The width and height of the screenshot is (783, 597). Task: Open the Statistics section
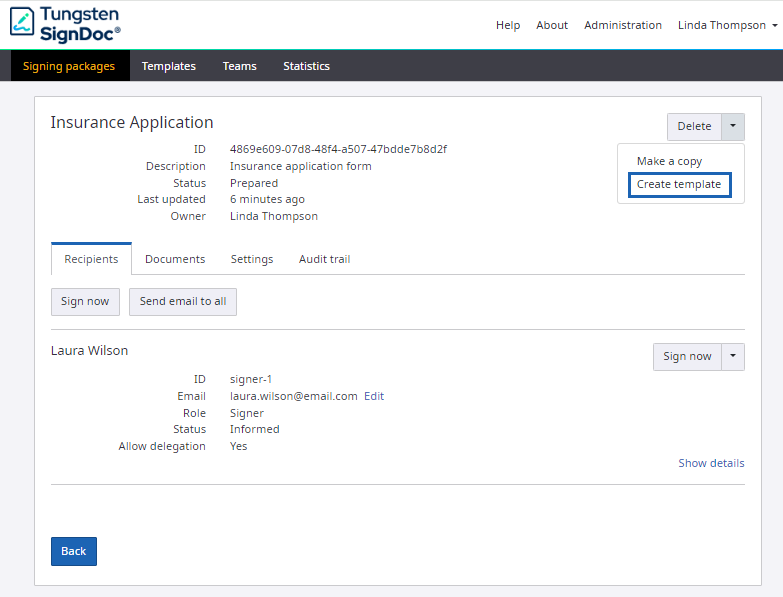coord(307,66)
